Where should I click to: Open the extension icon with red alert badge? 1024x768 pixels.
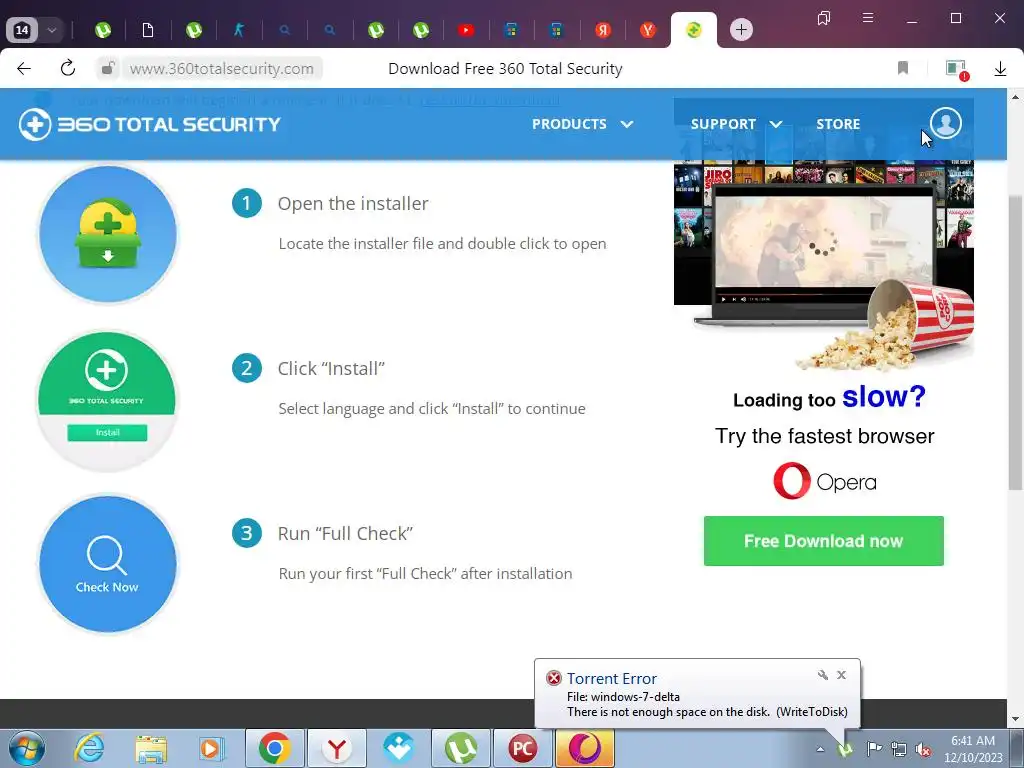[x=957, y=69]
